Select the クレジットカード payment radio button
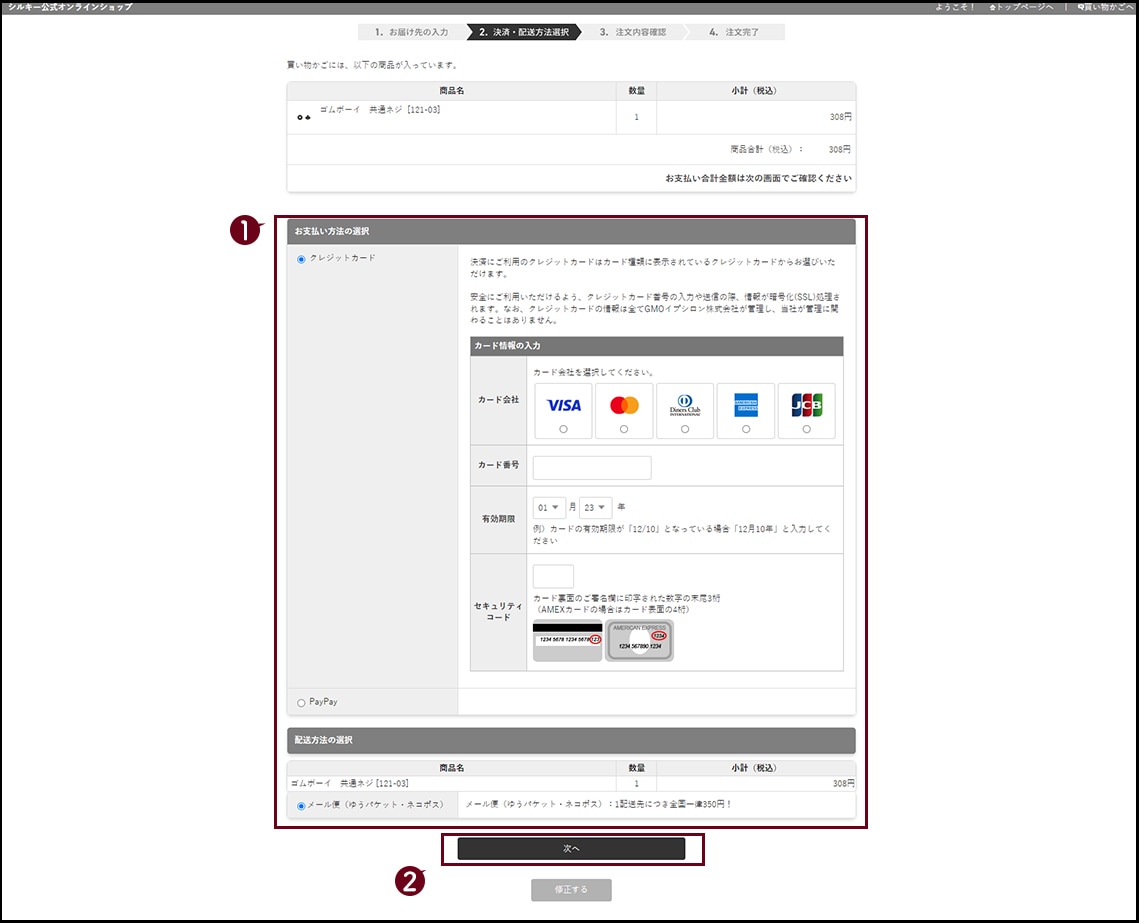Viewport: 1139px width, 923px height. pos(302,259)
